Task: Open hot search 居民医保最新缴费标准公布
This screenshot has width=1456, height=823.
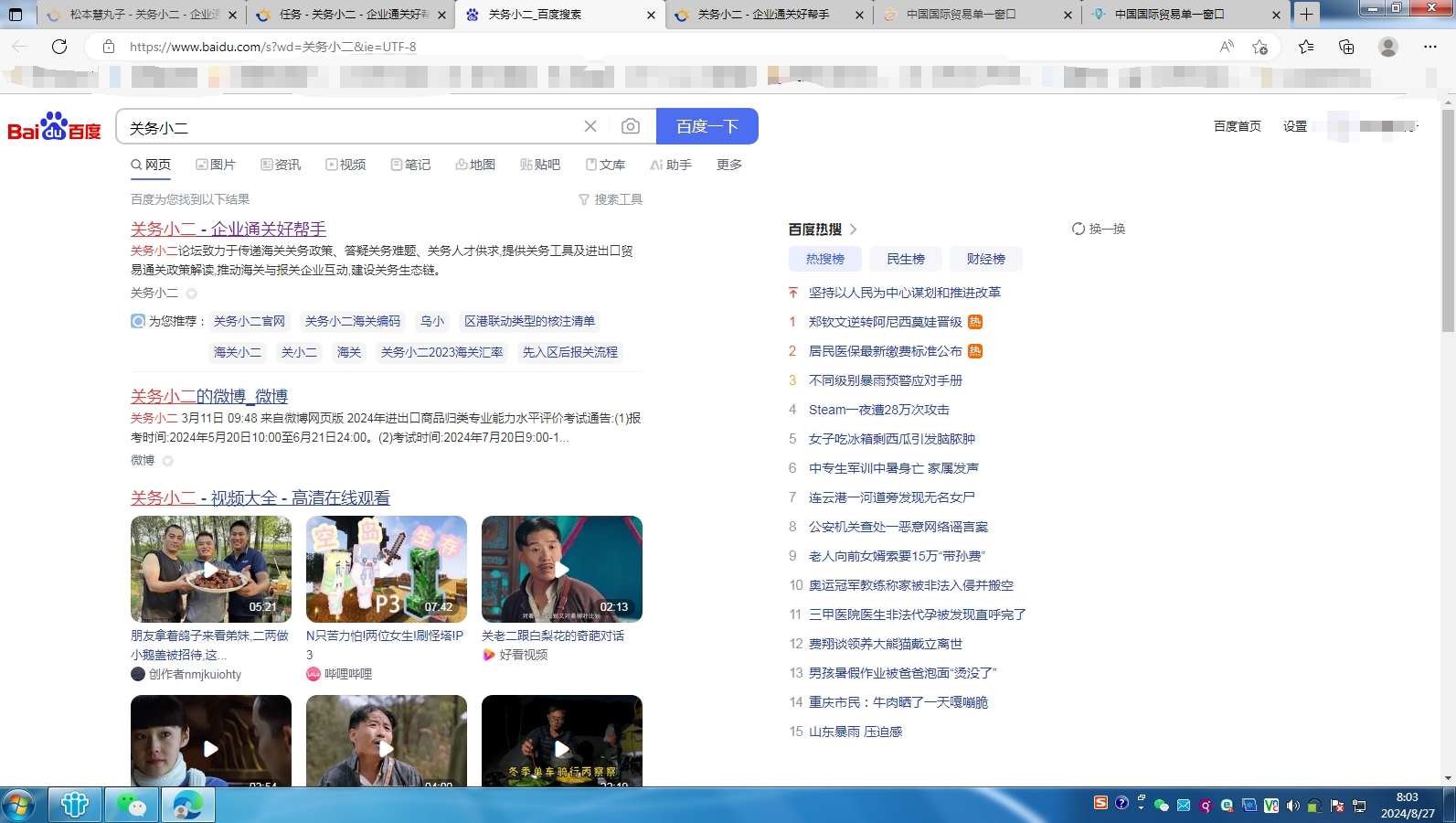Action: (x=886, y=351)
